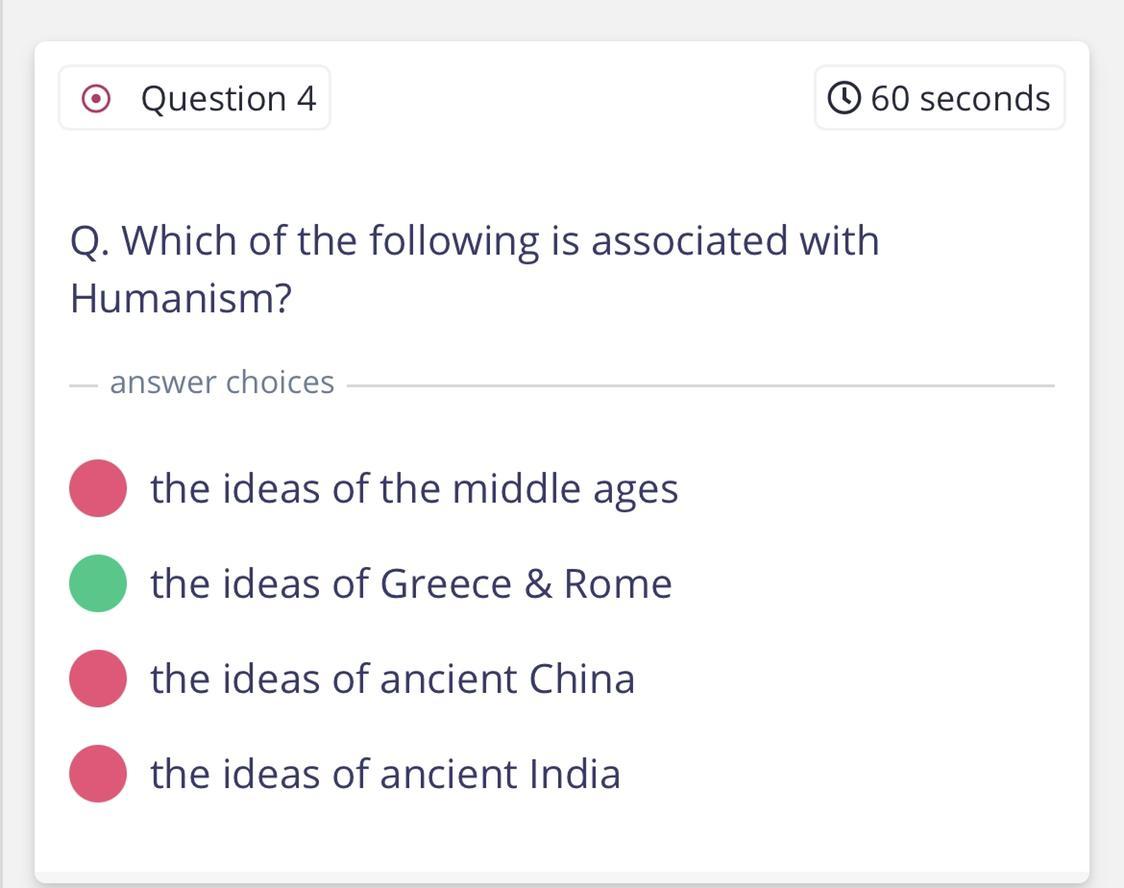This screenshot has width=1124, height=888.
Task: Click the radio icon beside Question 4
Action: tap(96, 99)
